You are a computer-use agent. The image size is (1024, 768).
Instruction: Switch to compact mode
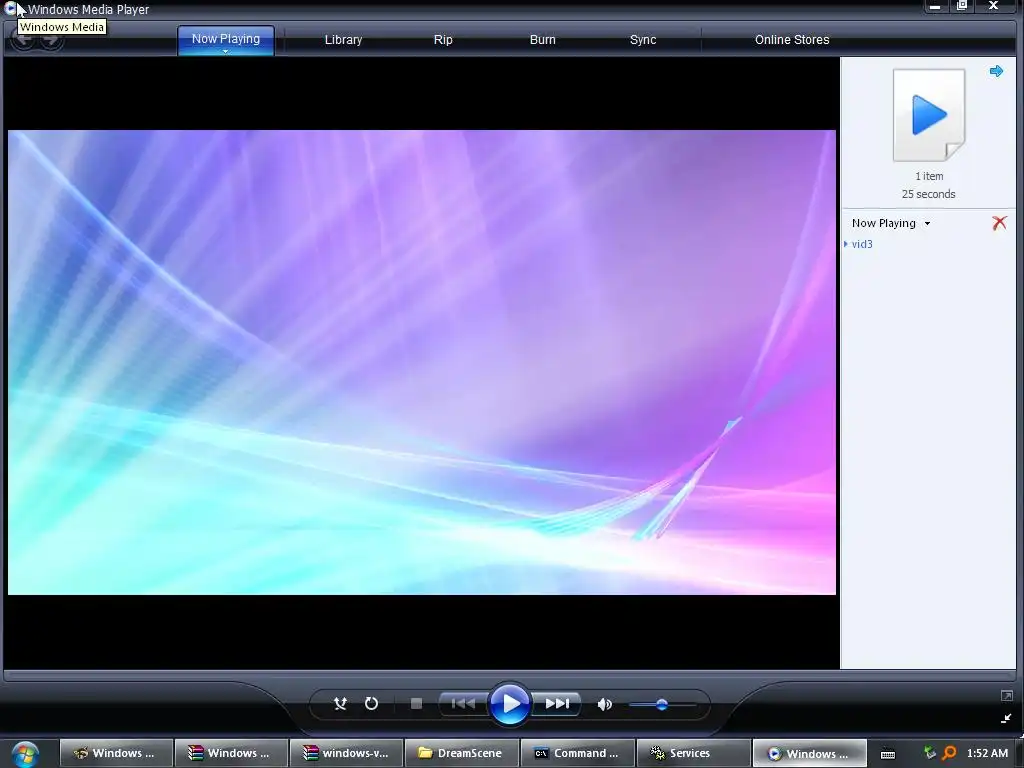[x=1006, y=718]
